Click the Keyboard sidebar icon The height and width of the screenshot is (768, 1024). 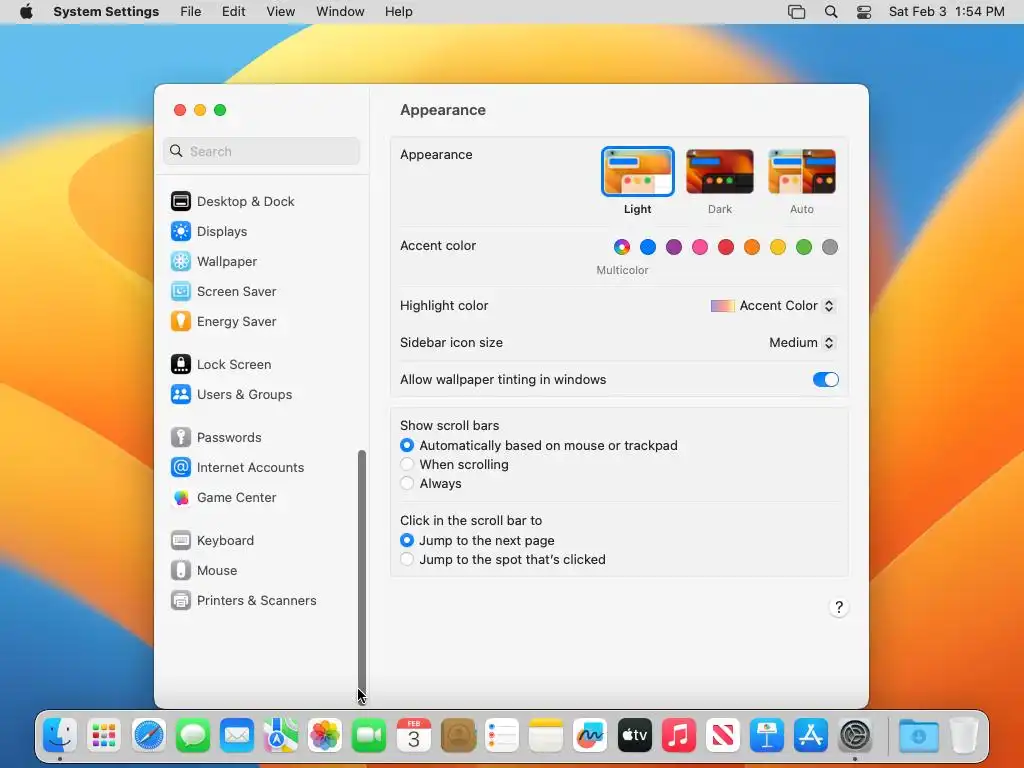coord(181,541)
